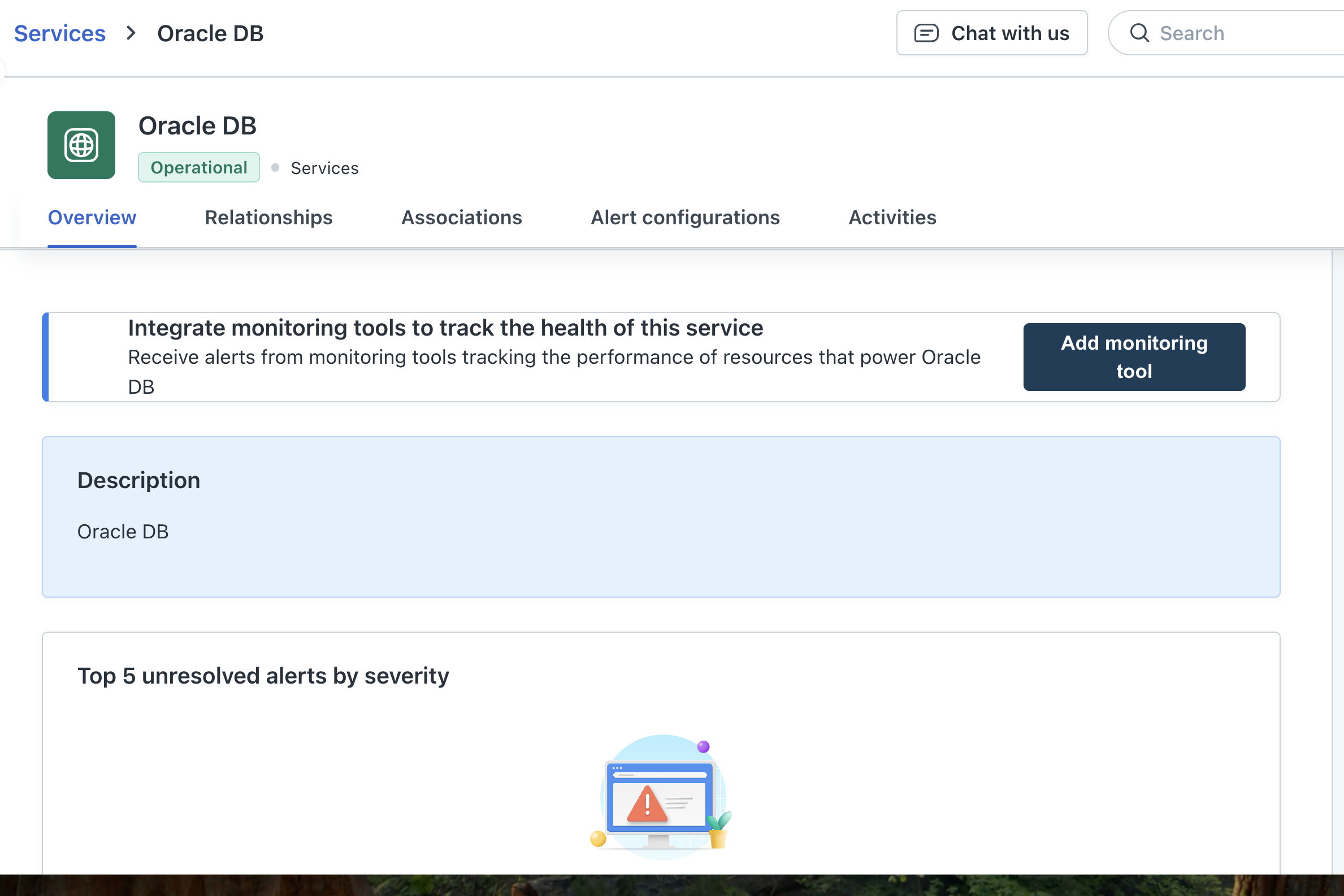Go to Alert configurations tab
1344x896 pixels.
coord(685,218)
